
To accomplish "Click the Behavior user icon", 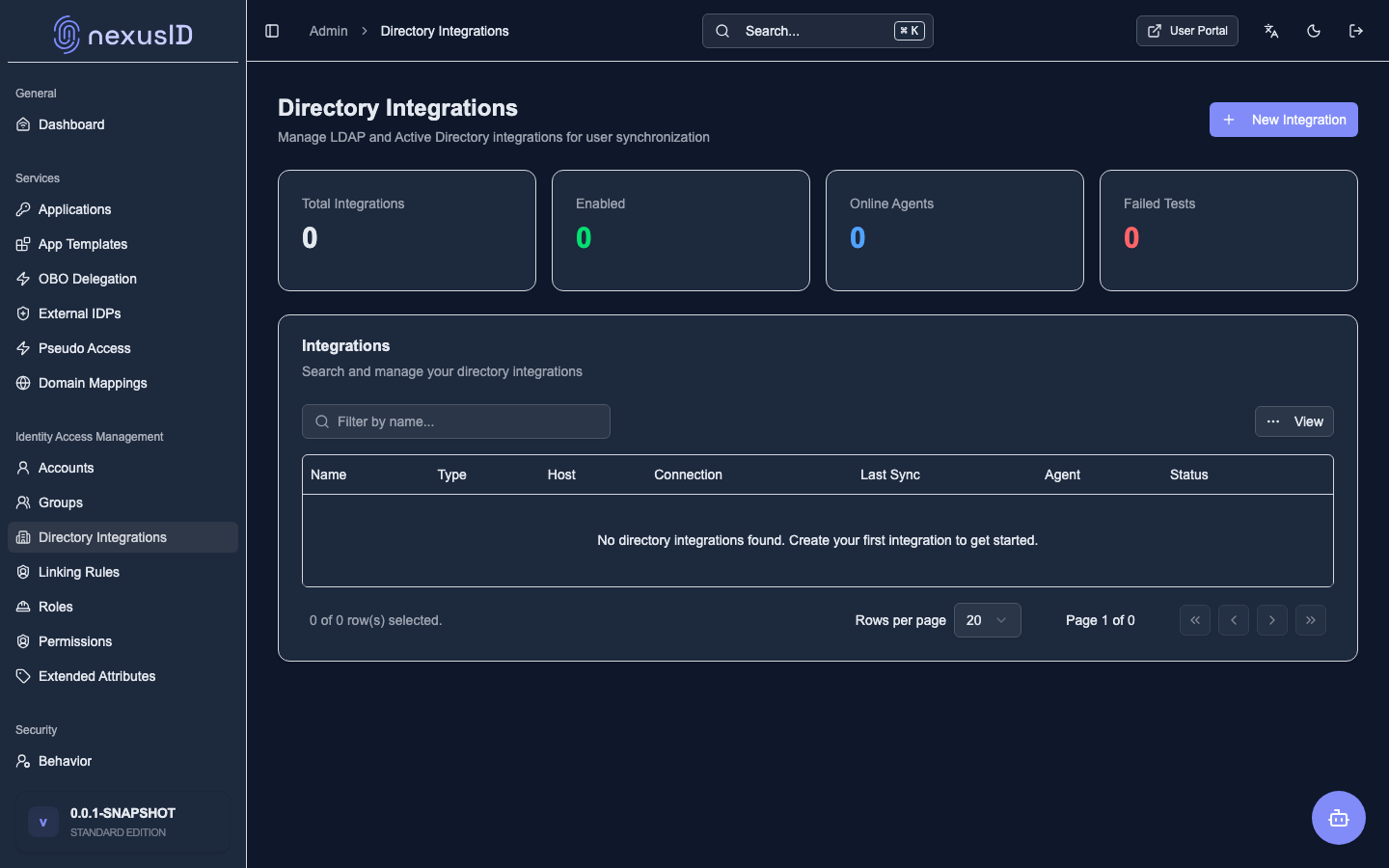I will click(x=23, y=761).
